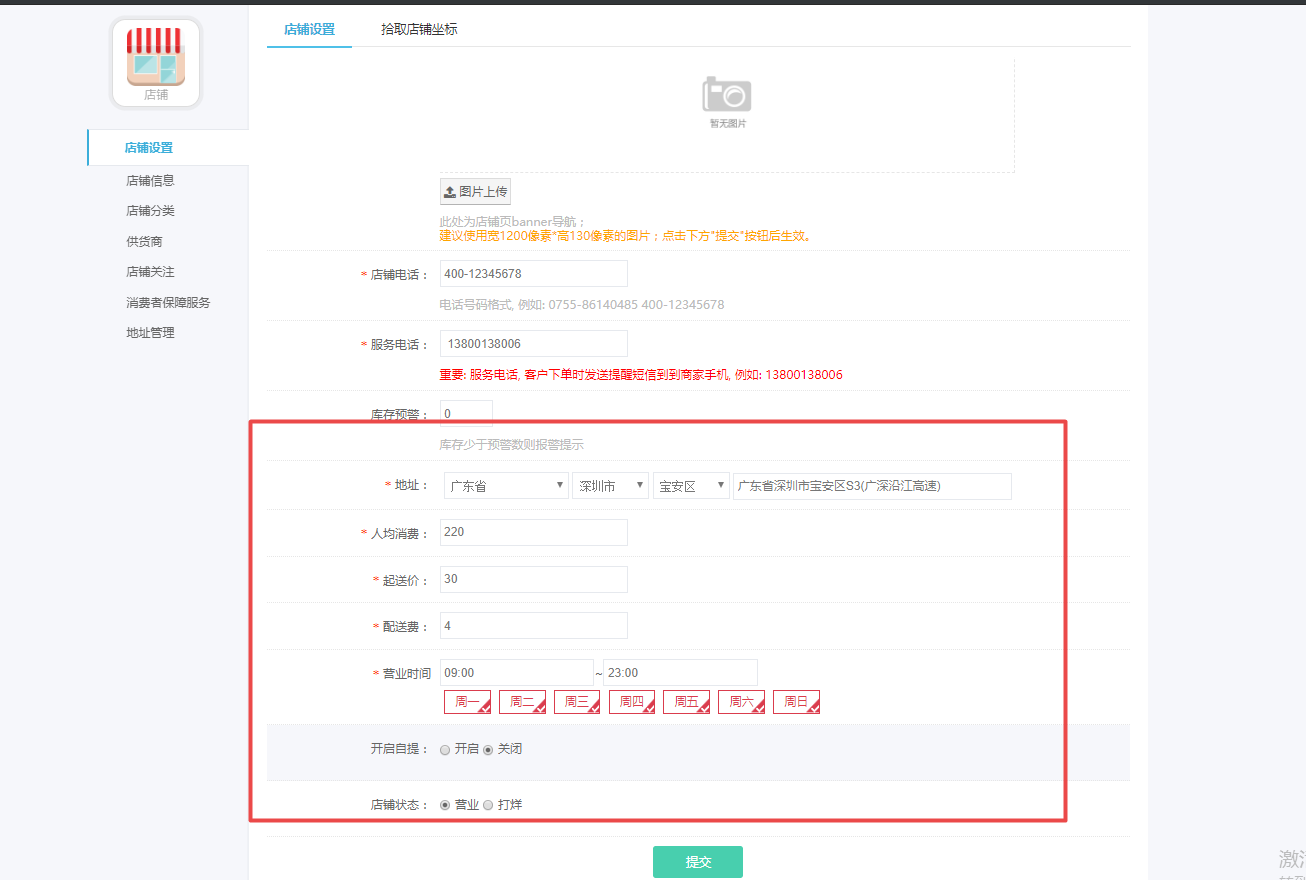Deselect the 周日 weekday checkbox

point(796,701)
